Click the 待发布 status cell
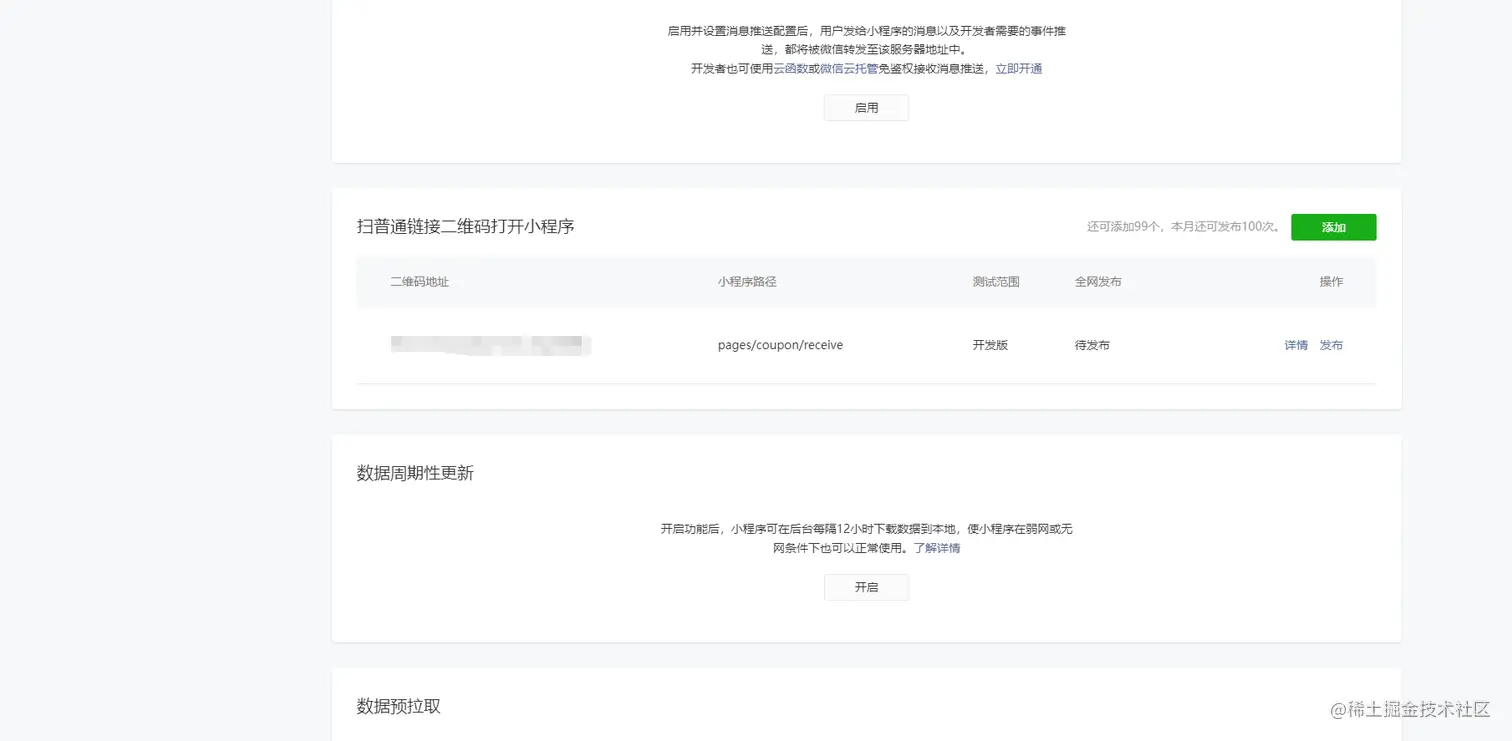The width and height of the screenshot is (1512, 741). click(1092, 345)
